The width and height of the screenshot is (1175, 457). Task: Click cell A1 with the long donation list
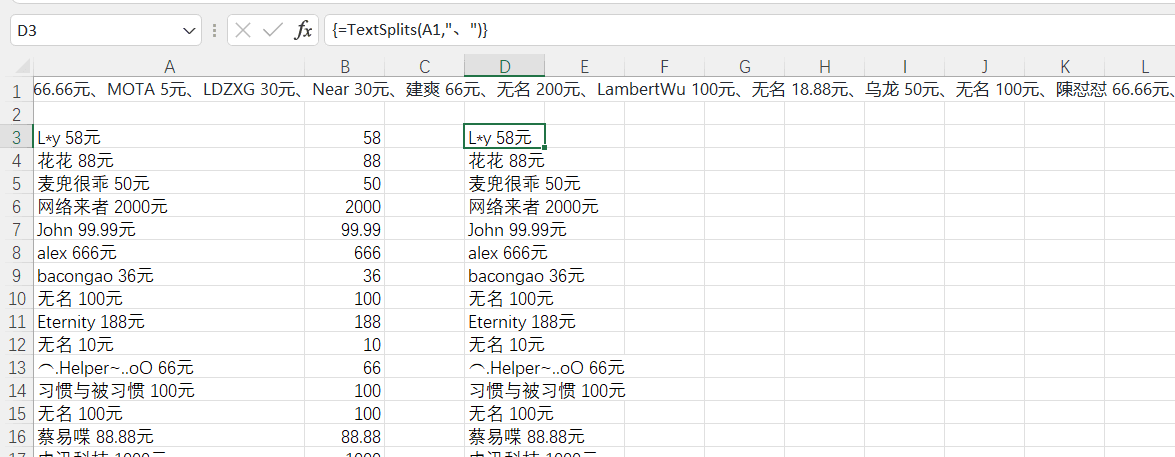[x=169, y=91]
